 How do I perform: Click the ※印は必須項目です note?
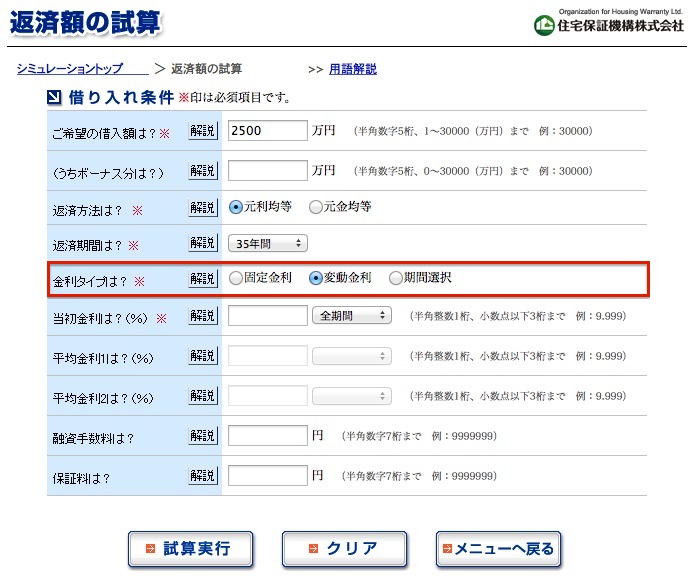pos(234,97)
